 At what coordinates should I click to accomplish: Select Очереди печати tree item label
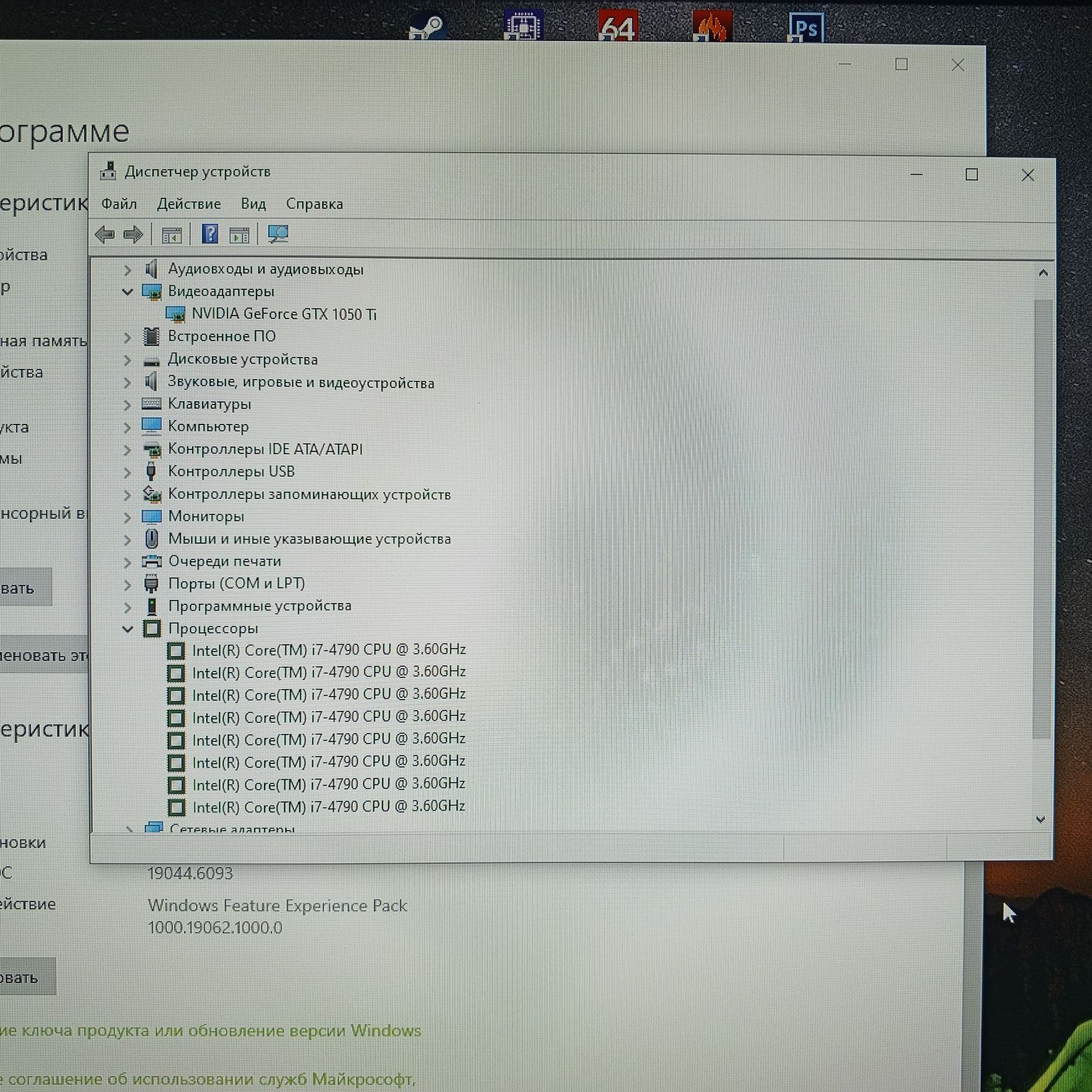click(x=225, y=561)
